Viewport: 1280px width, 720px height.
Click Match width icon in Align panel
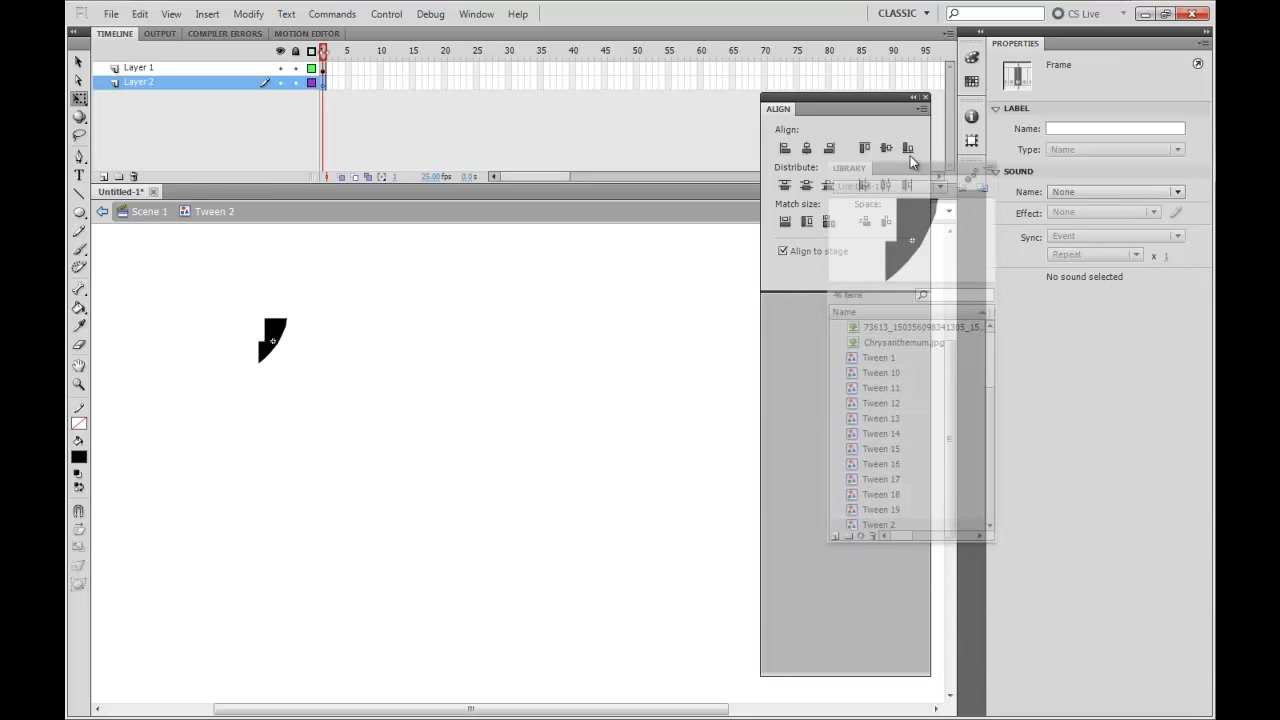point(785,222)
